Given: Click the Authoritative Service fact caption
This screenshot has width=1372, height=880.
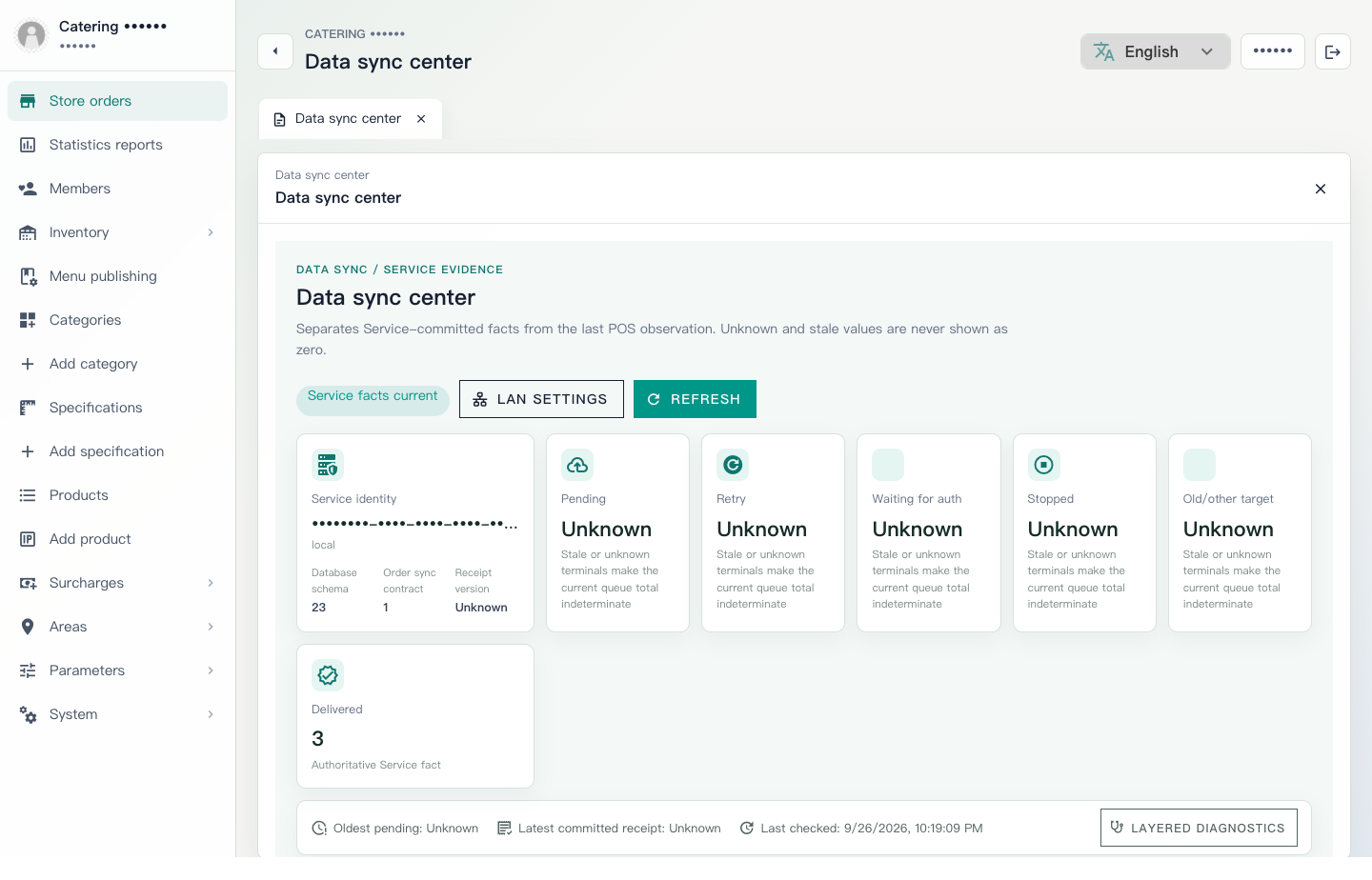Looking at the screenshot, I should [x=376, y=765].
